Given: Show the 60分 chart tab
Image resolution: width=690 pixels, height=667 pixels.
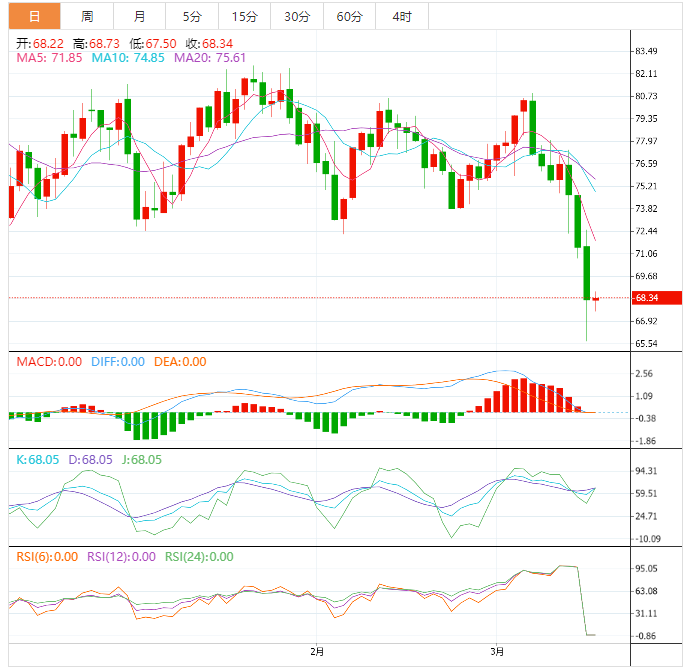Looking at the screenshot, I should coord(349,16).
